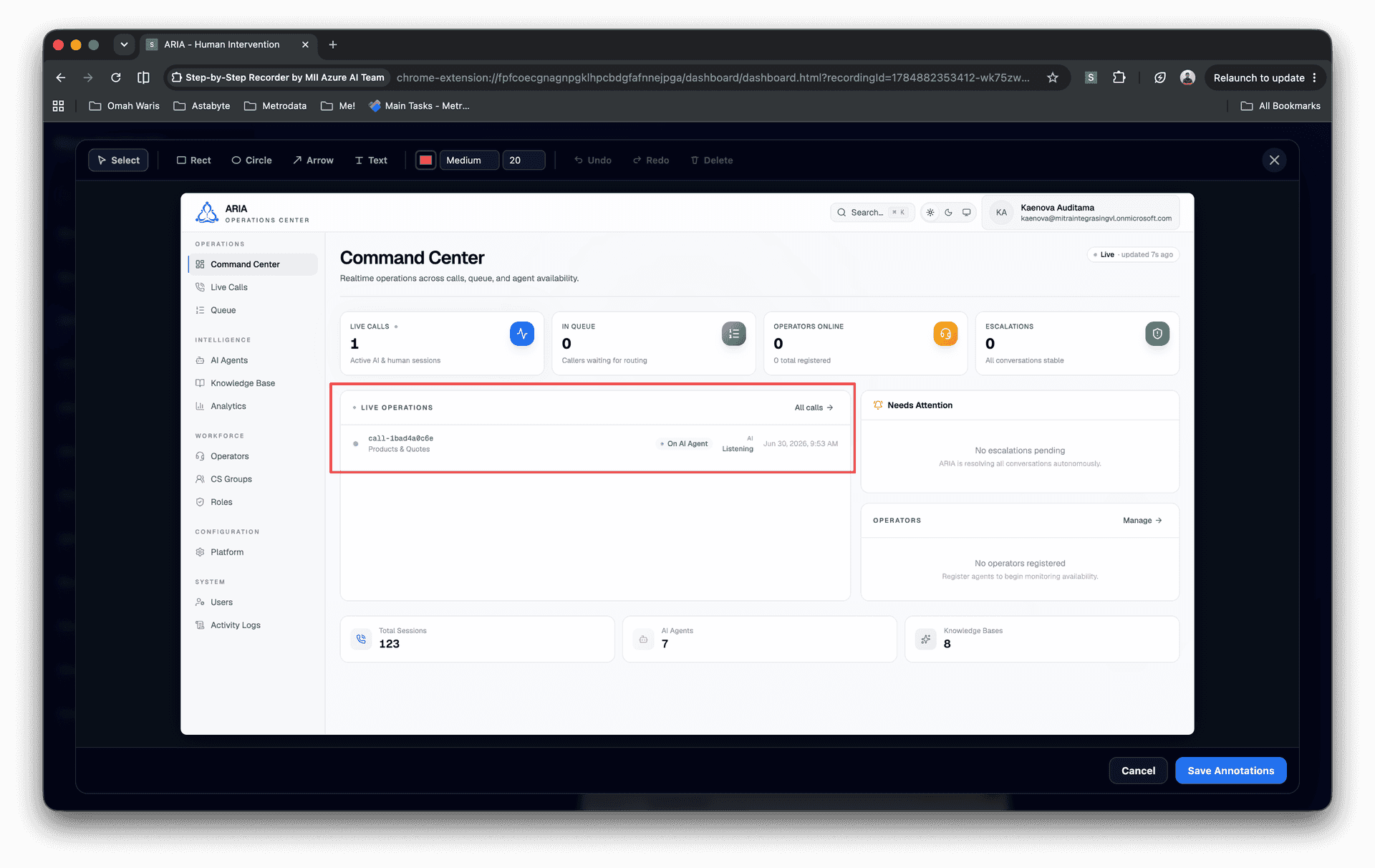Image resolution: width=1375 pixels, height=868 pixels.
Task: Click the Delete annotation button
Action: tap(711, 160)
